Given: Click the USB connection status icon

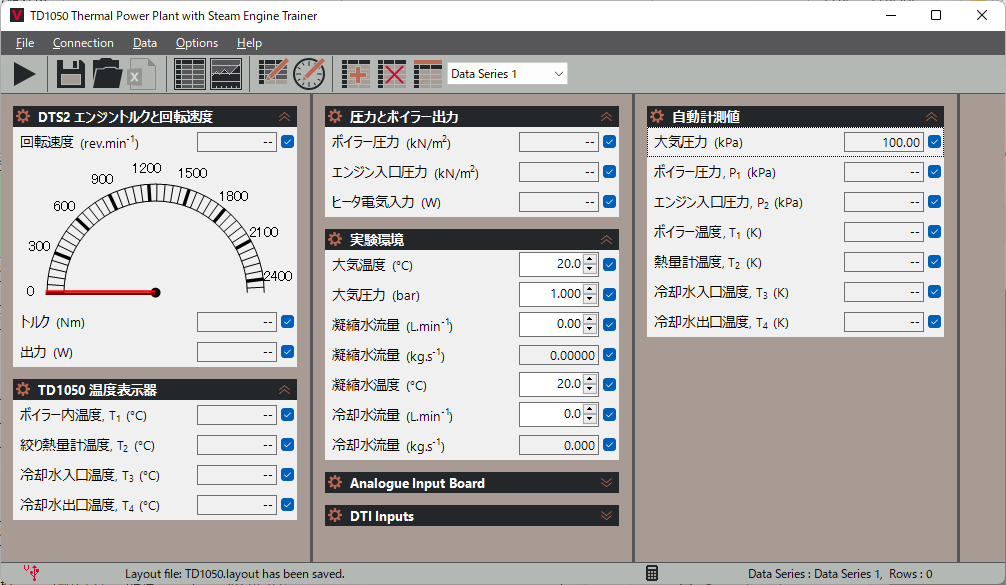Looking at the screenshot, I should point(32,572).
